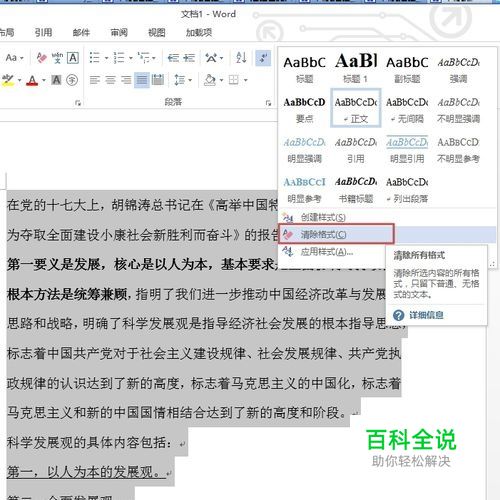The width and height of the screenshot is (500, 500).
Task: Expand the paragraph Shading dropdown arrow
Action: pos(221,80)
